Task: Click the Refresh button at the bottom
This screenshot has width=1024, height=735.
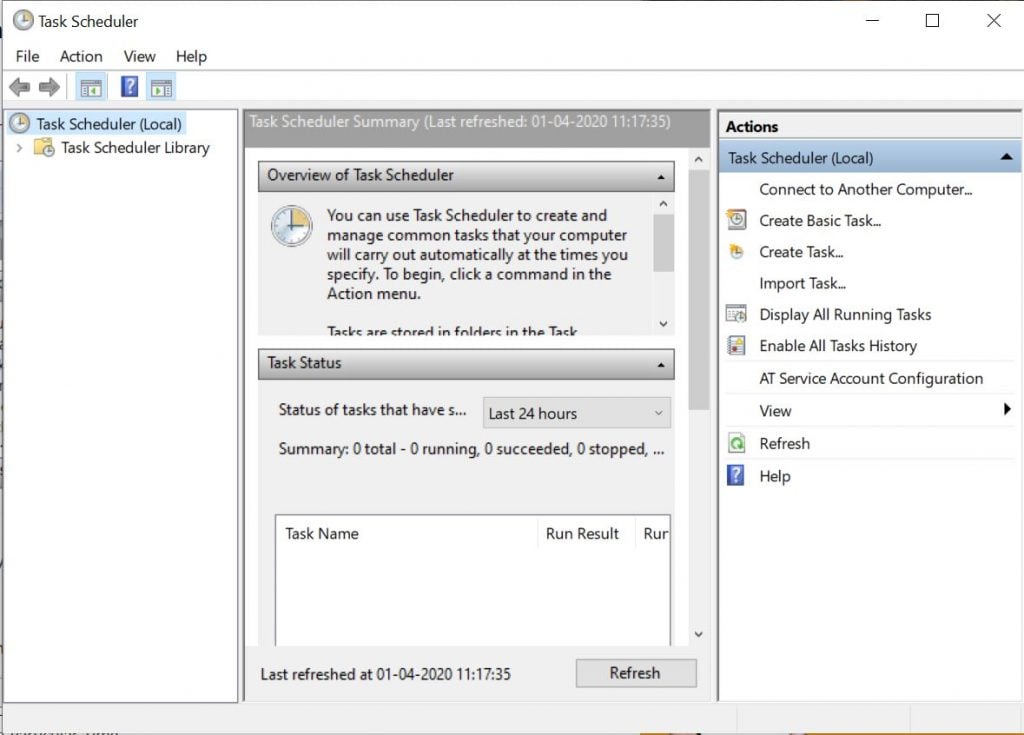Action: pyautogui.click(x=635, y=673)
